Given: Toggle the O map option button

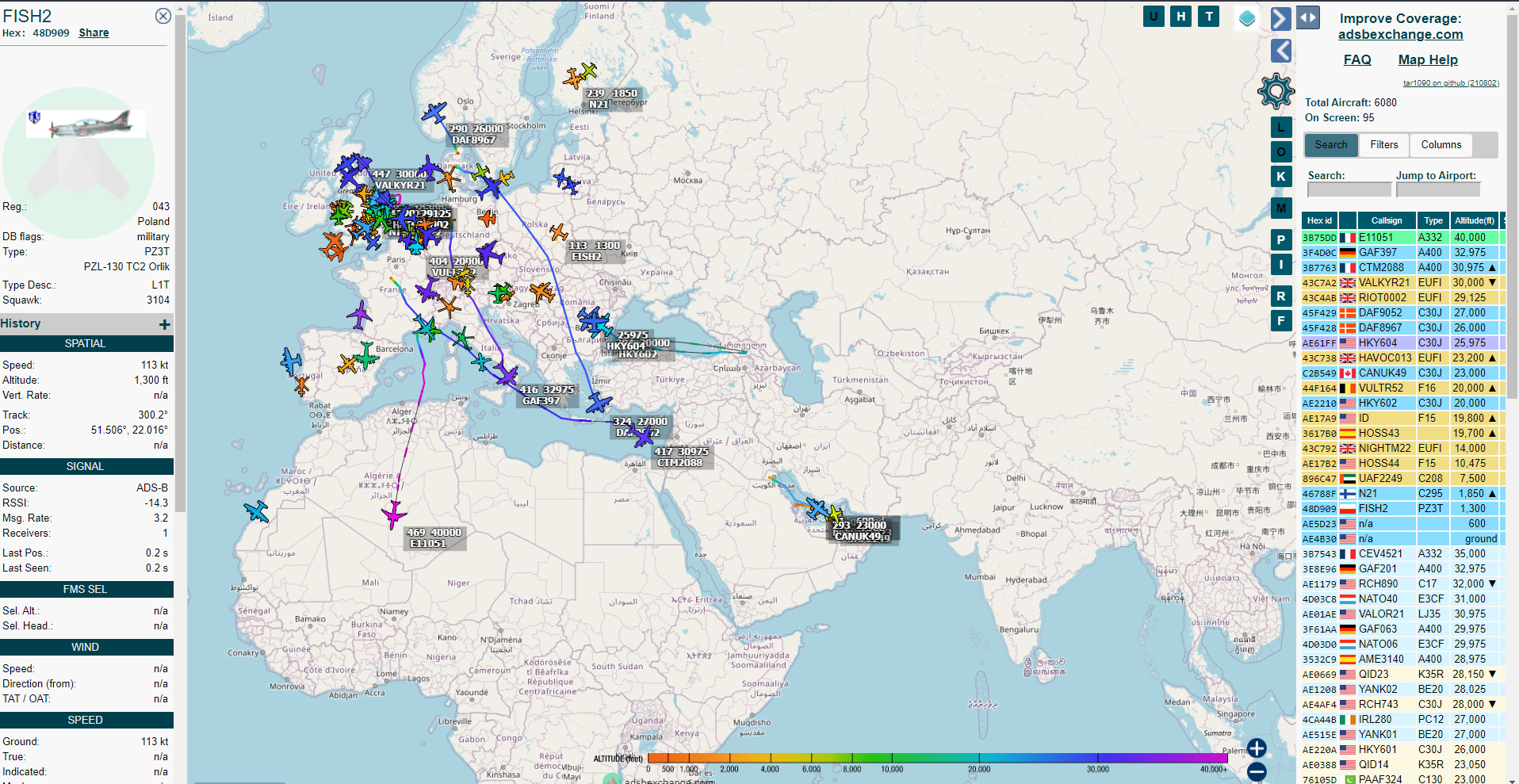Looking at the screenshot, I should 1281,151.
